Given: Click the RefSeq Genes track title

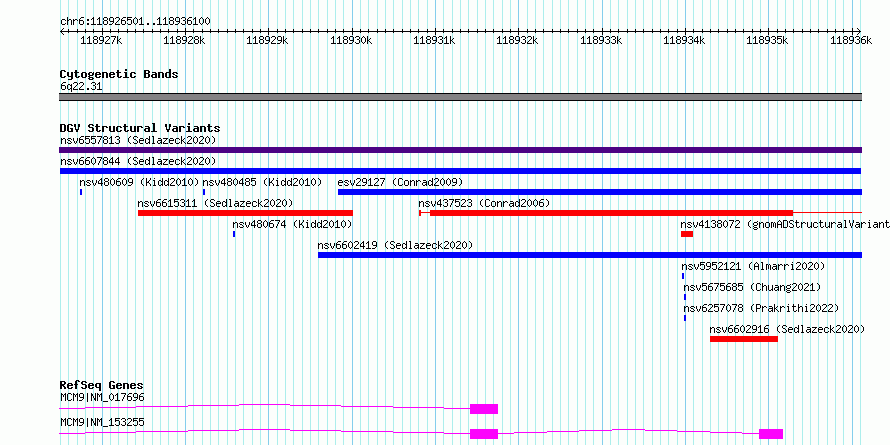Looking at the screenshot, I should [x=102, y=385].
